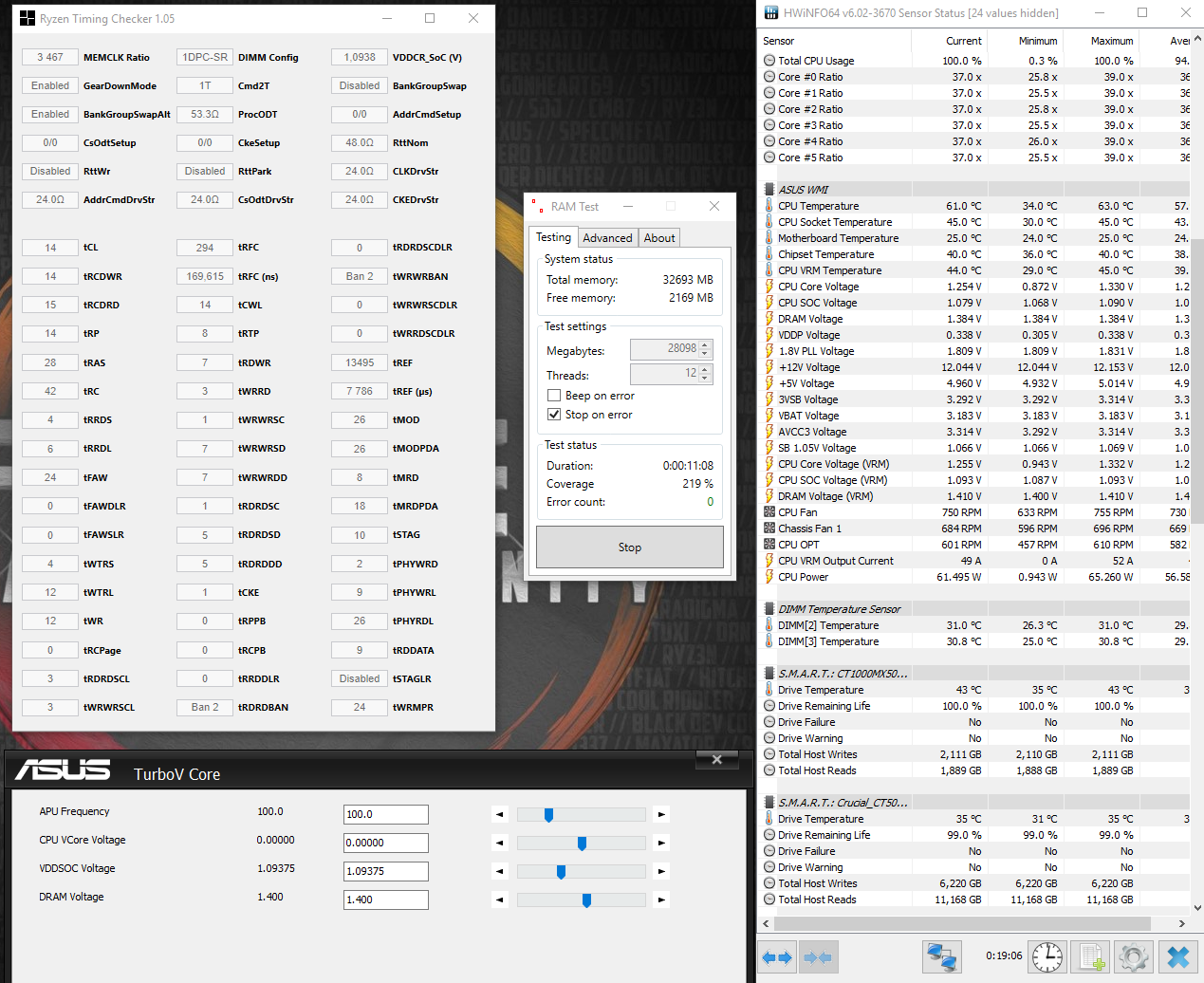Screen dimensions: 1204x983
Task: Click DRAM Voltage right increase arrow
Action: [x=661, y=900]
